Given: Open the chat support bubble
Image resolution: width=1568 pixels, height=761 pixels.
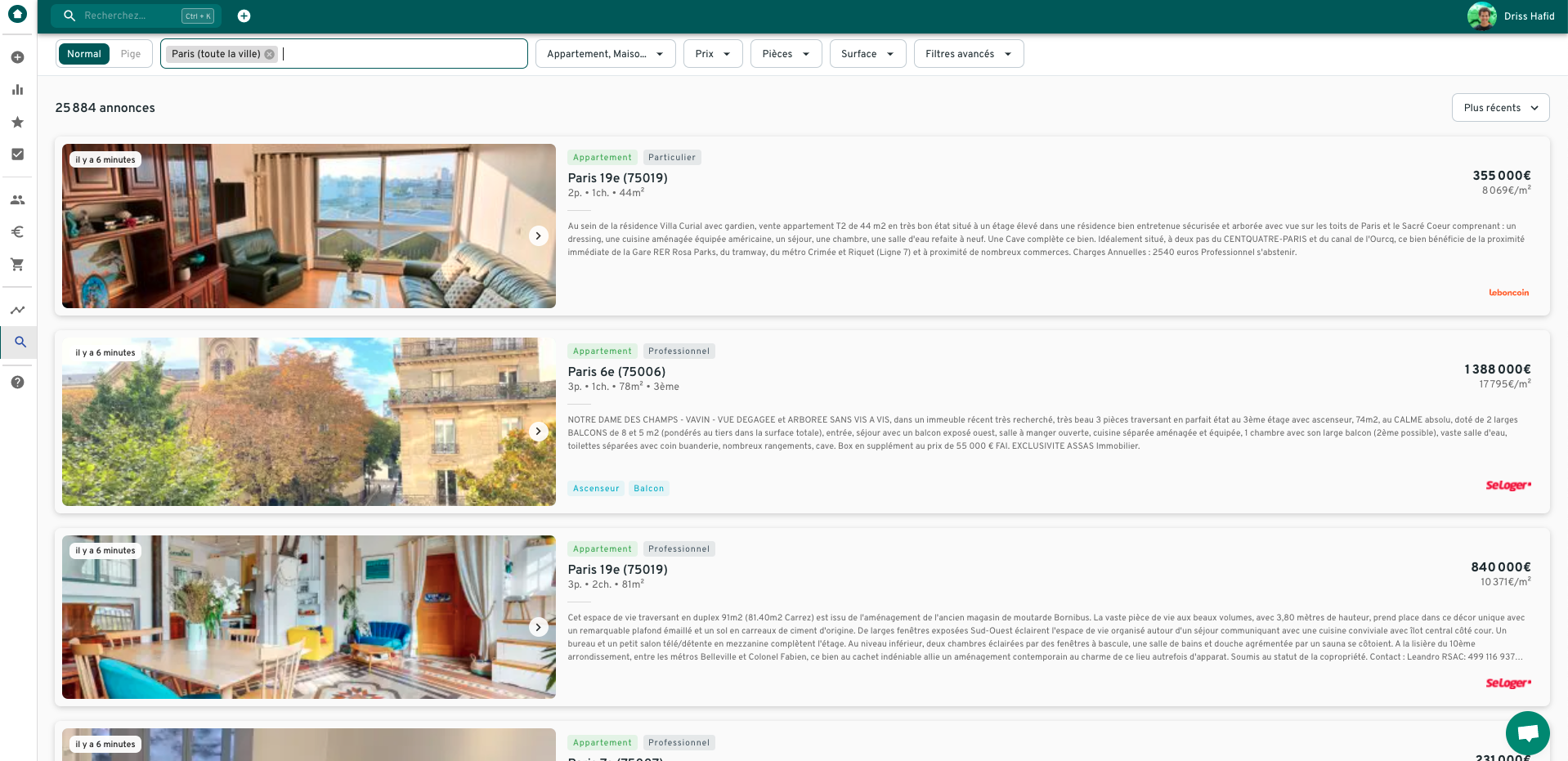Looking at the screenshot, I should [x=1527, y=733].
